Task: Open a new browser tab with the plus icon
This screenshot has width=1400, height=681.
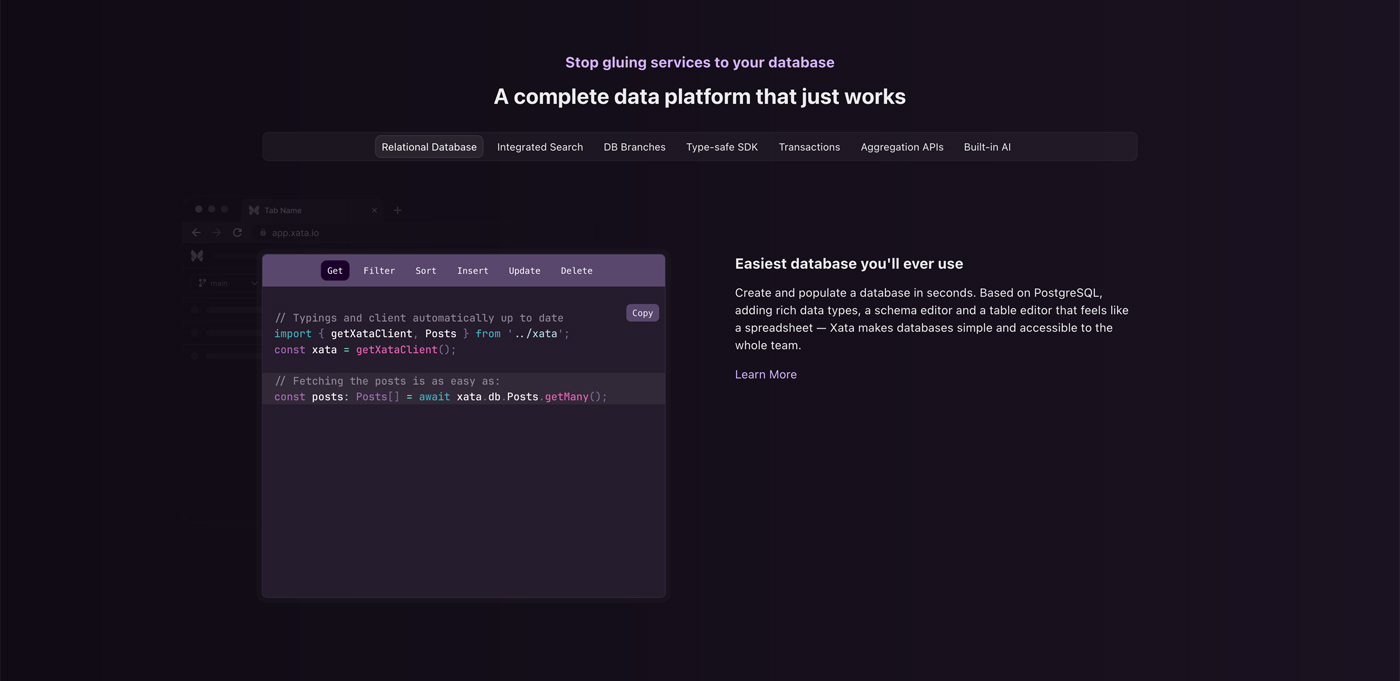Action: [397, 210]
